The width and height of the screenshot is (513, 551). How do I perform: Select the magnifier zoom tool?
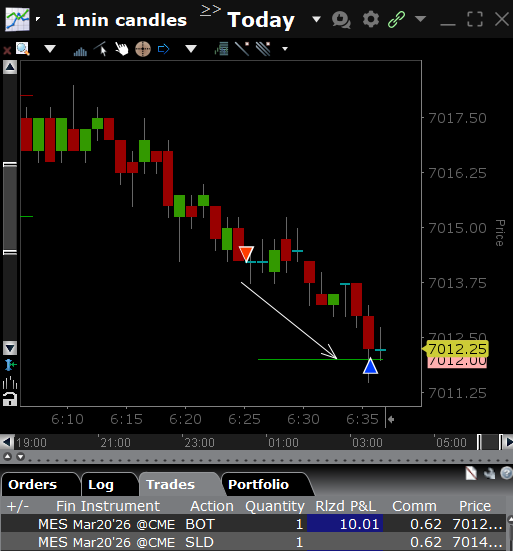click(x=22, y=49)
